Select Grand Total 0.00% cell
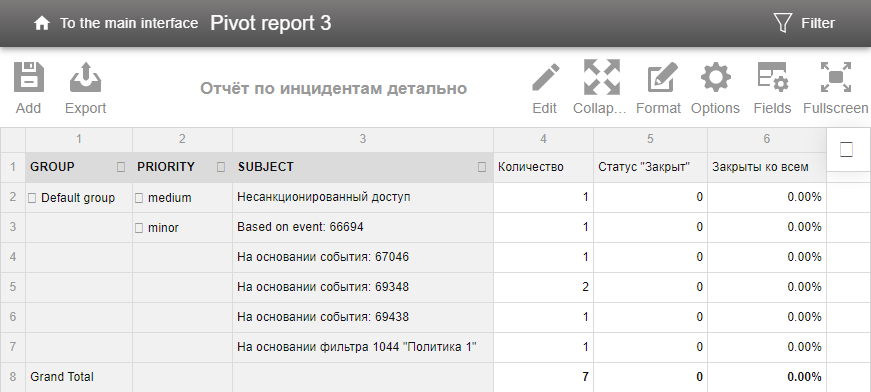The image size is (871, 392). tap(767, 377)
